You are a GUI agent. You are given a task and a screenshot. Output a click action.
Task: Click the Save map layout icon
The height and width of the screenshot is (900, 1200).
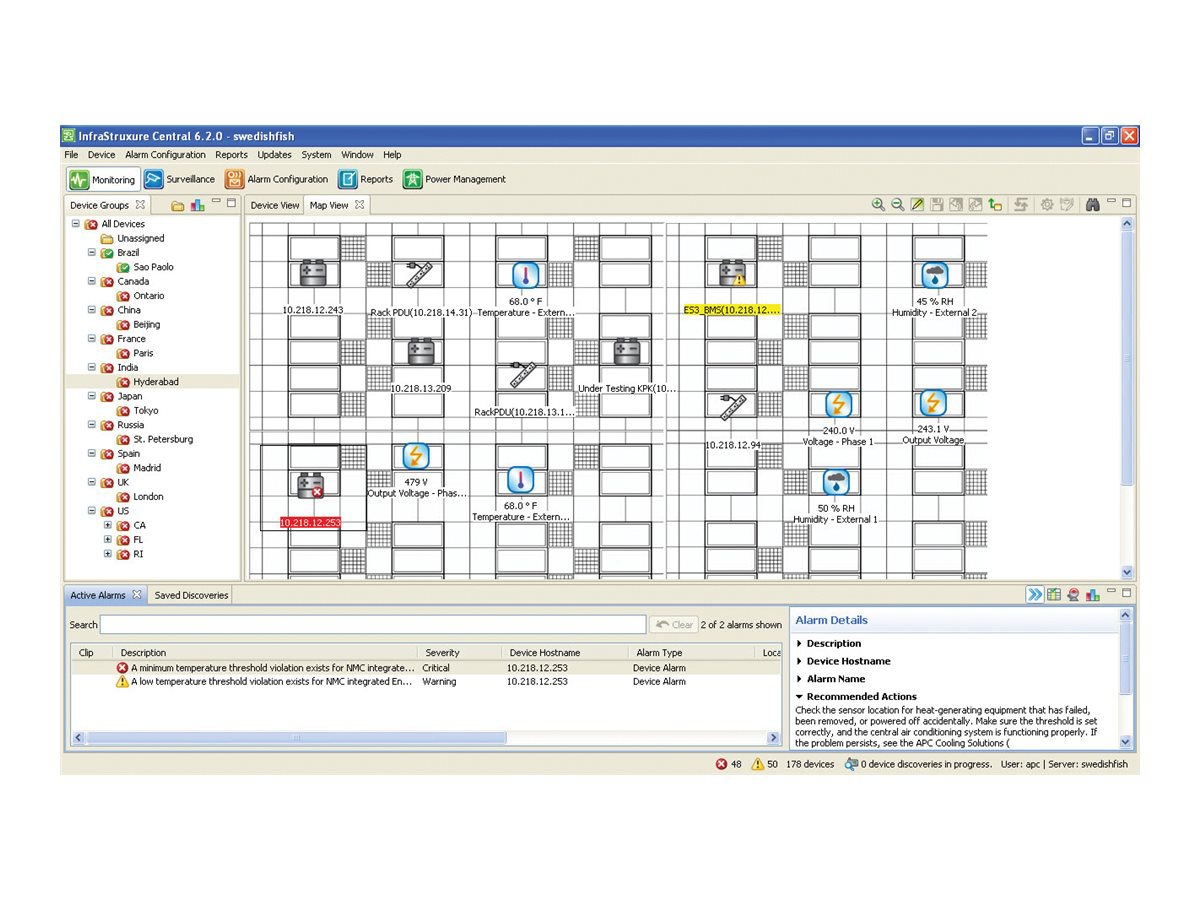(936, 204)
